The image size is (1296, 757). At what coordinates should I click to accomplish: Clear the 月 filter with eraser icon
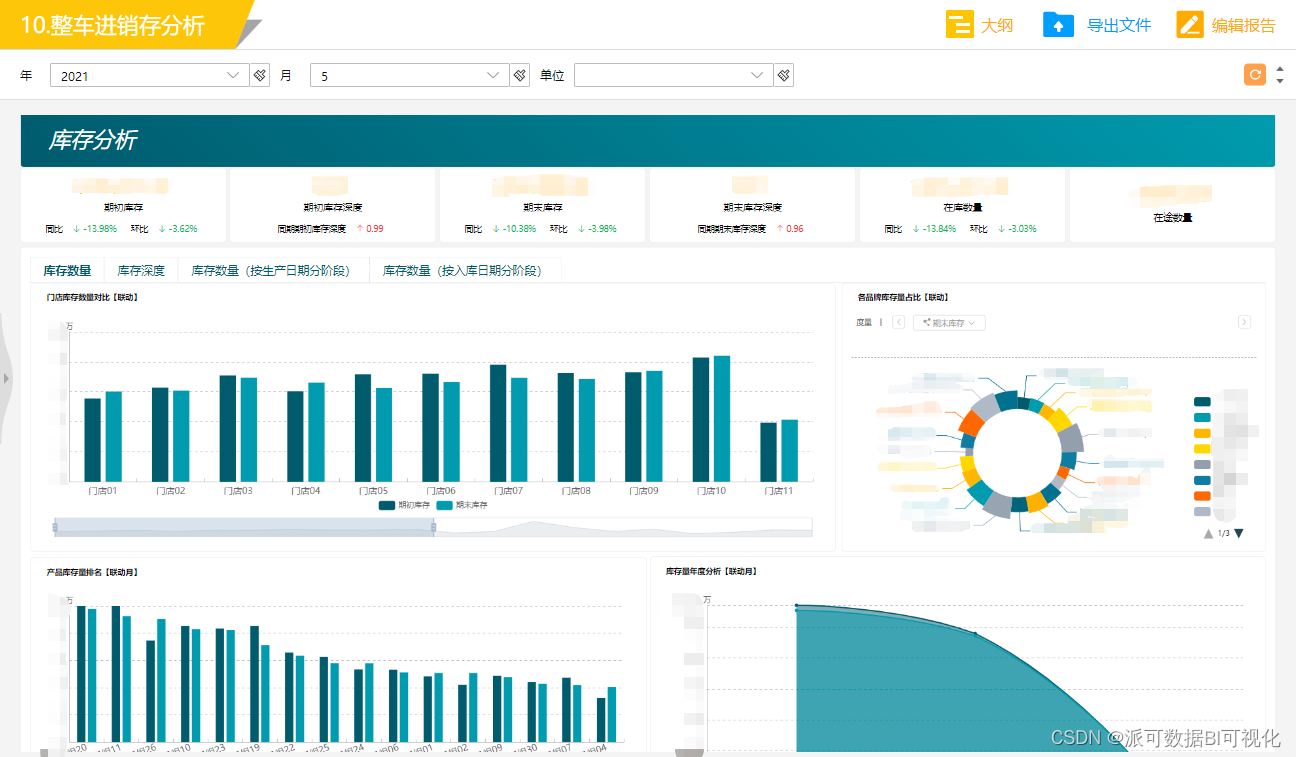coord(520,75)
